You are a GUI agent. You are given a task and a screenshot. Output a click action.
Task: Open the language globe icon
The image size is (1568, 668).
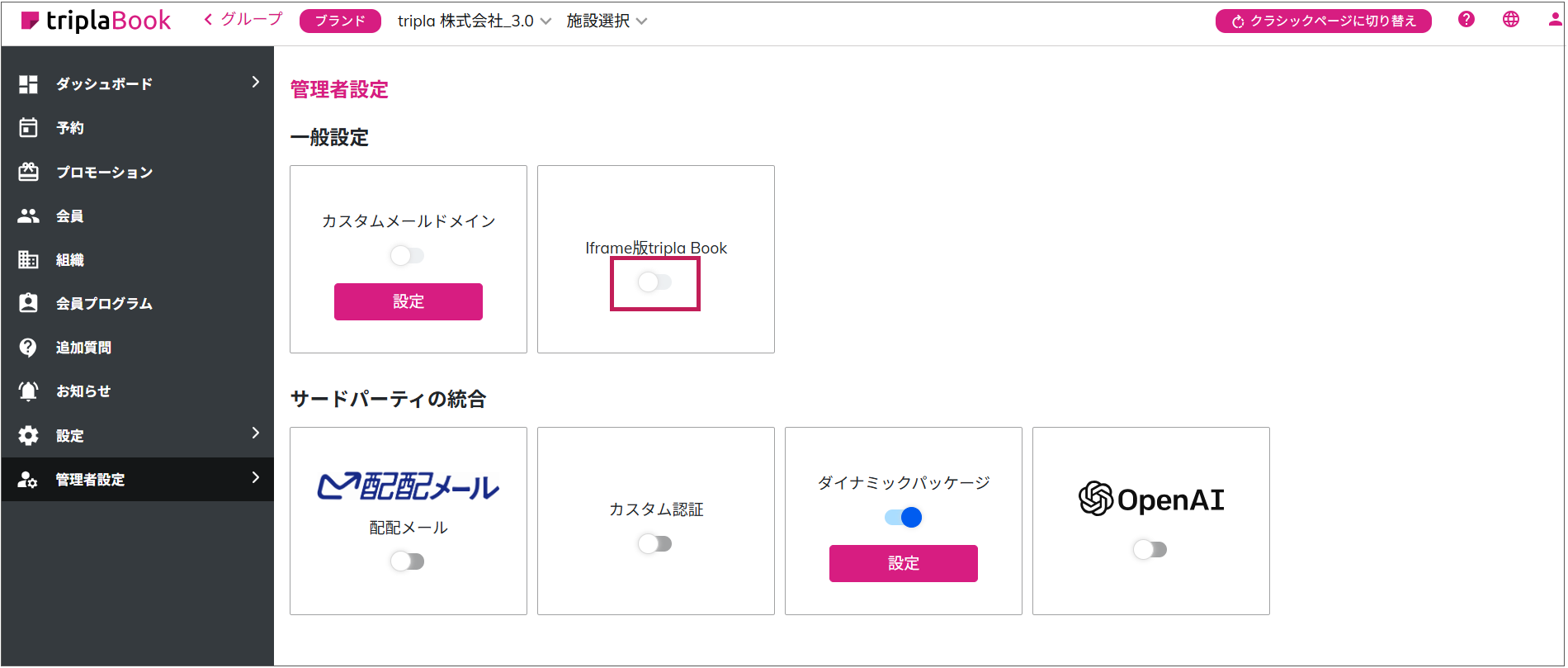pyautogui.click(x=1510, y=20)
